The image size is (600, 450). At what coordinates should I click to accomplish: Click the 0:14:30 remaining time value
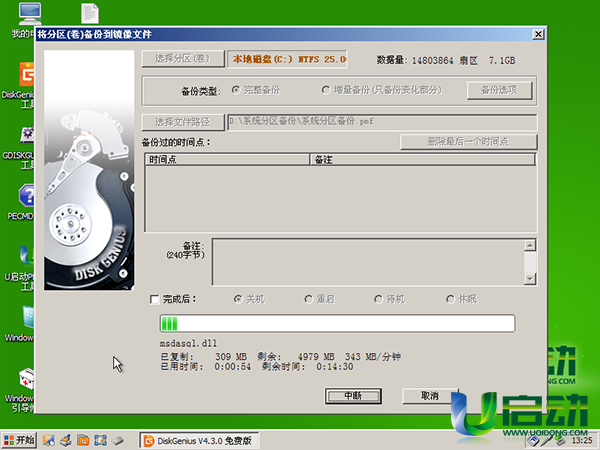pos(335,367)
